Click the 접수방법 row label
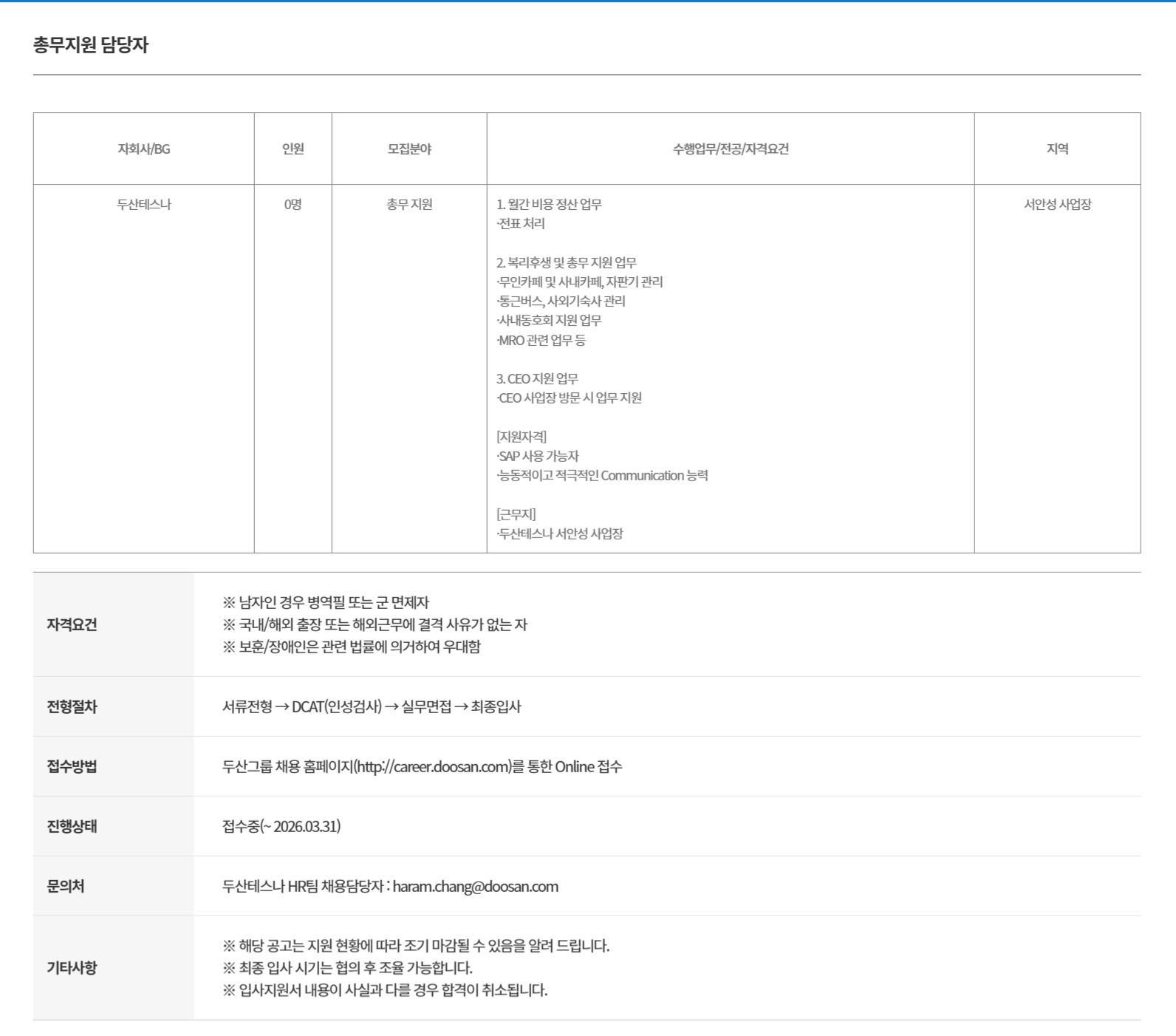The width and height of the screenshot is (1176, 1036). click(x=72, y=767)
